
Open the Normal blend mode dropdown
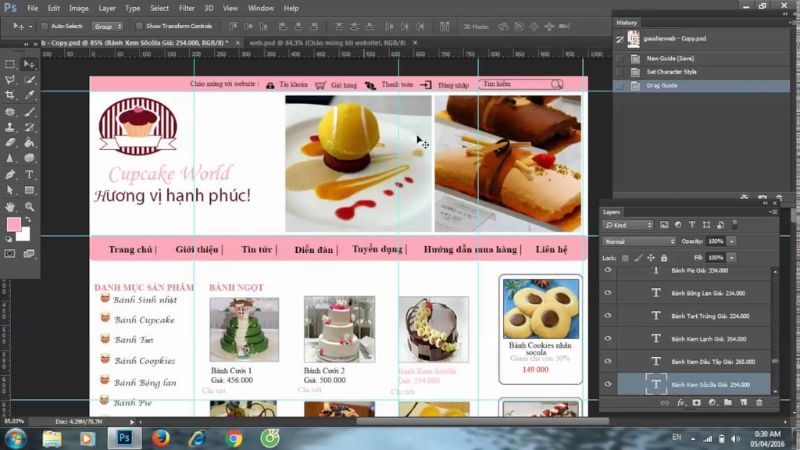(640, 241)
